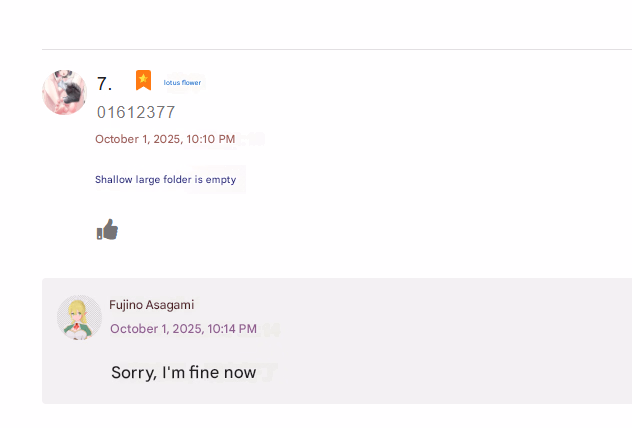Open user ID 01612377 profile link
Viewport: 632px width, 428px height.
click(136, 112)
